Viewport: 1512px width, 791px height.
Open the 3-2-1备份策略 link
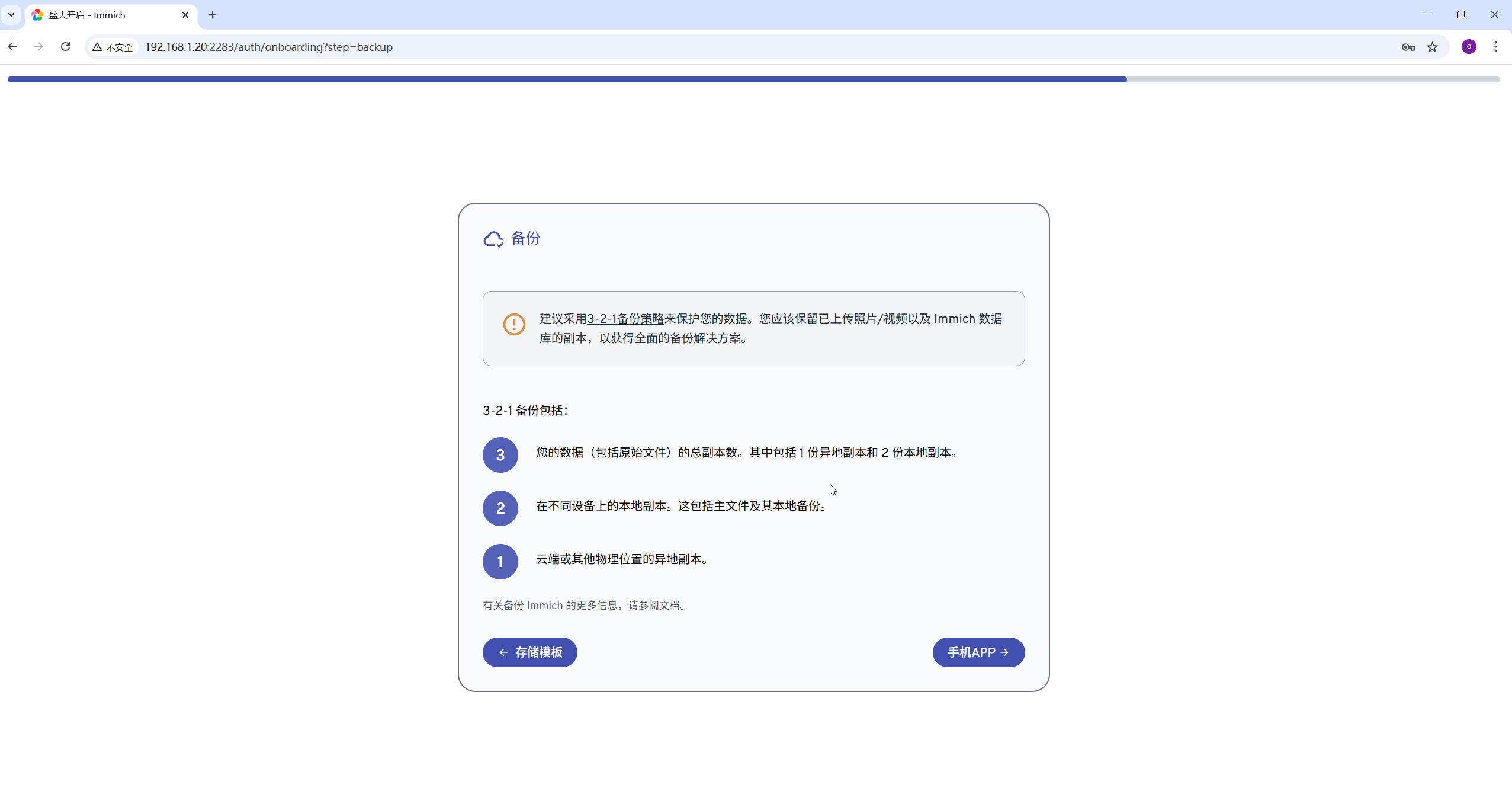point(625,319)
